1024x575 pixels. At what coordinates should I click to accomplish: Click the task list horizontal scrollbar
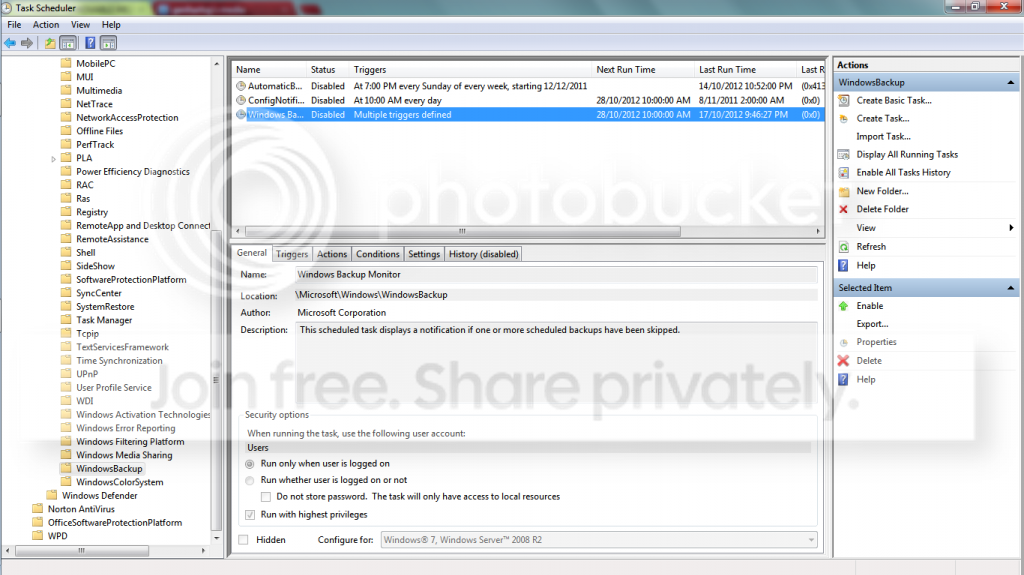coord(462,231)
